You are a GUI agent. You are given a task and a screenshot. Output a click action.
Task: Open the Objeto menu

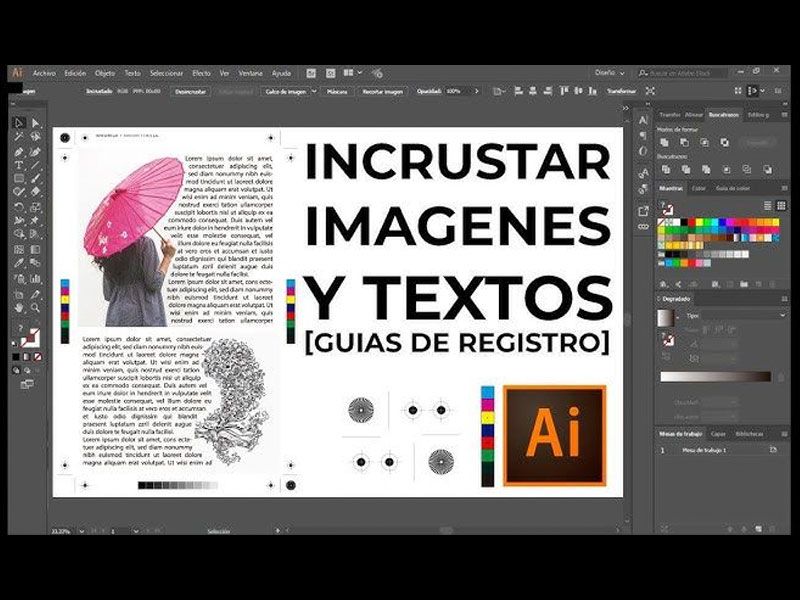click(x=105, y=73)
